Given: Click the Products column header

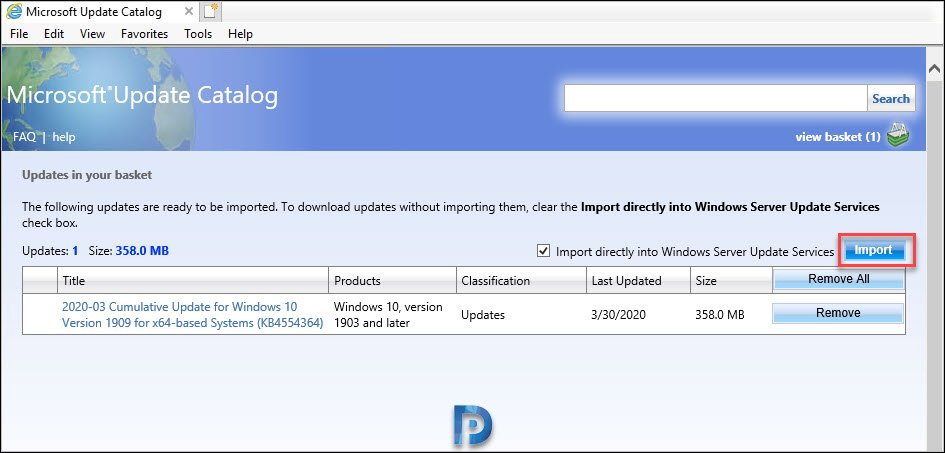Looking at the screenshot, I should point(392,281).
